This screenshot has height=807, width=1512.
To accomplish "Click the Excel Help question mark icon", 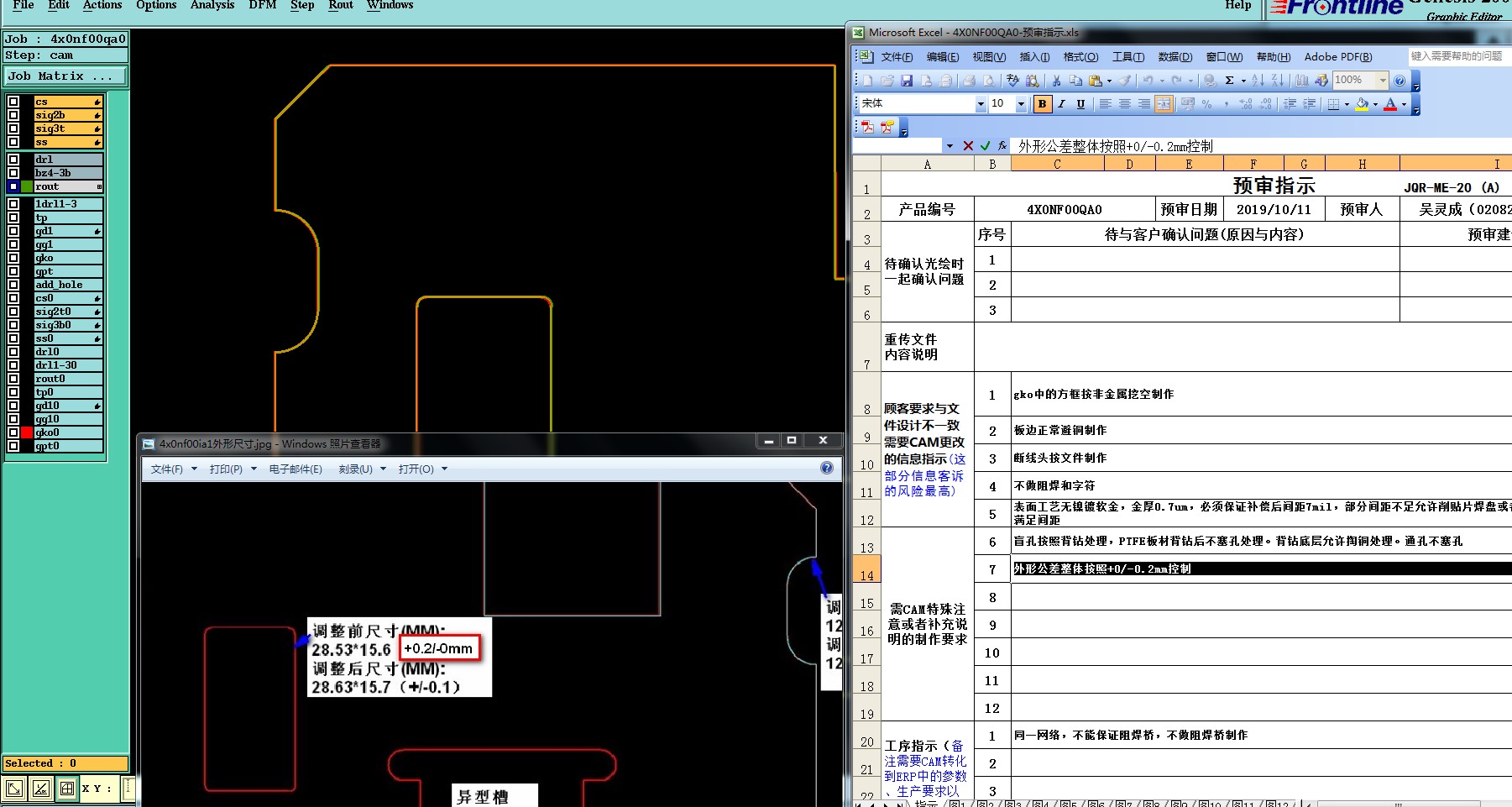I will [1400, 81].
